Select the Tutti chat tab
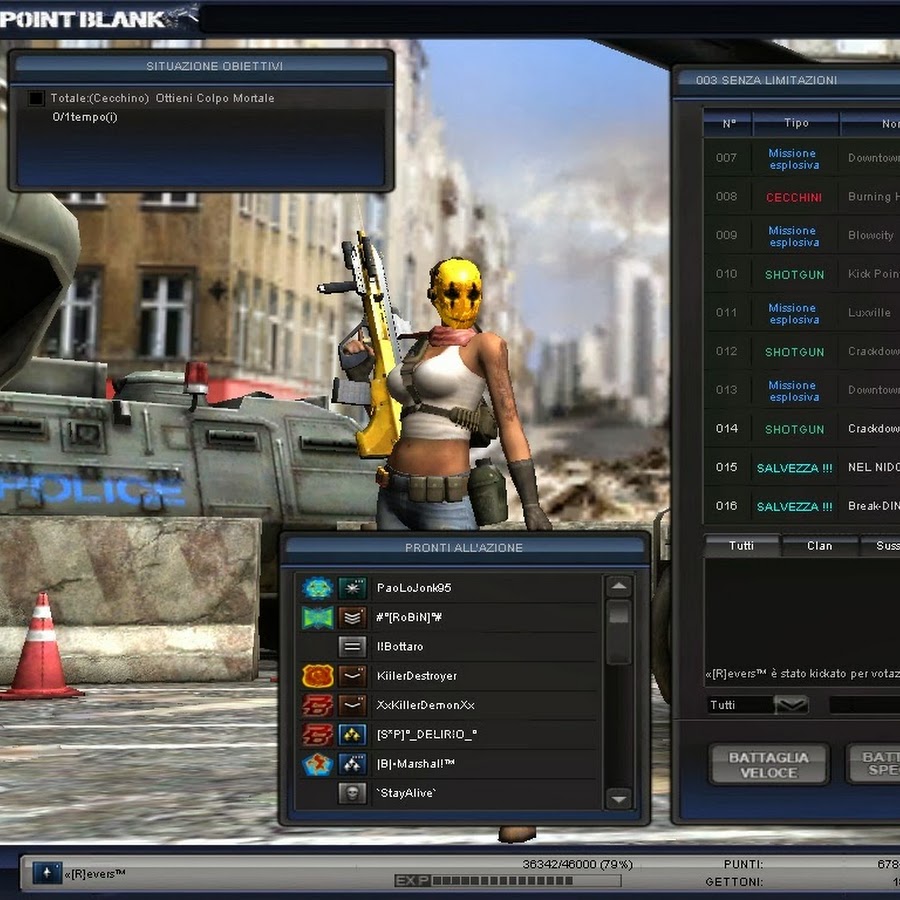 click(741, 546)
